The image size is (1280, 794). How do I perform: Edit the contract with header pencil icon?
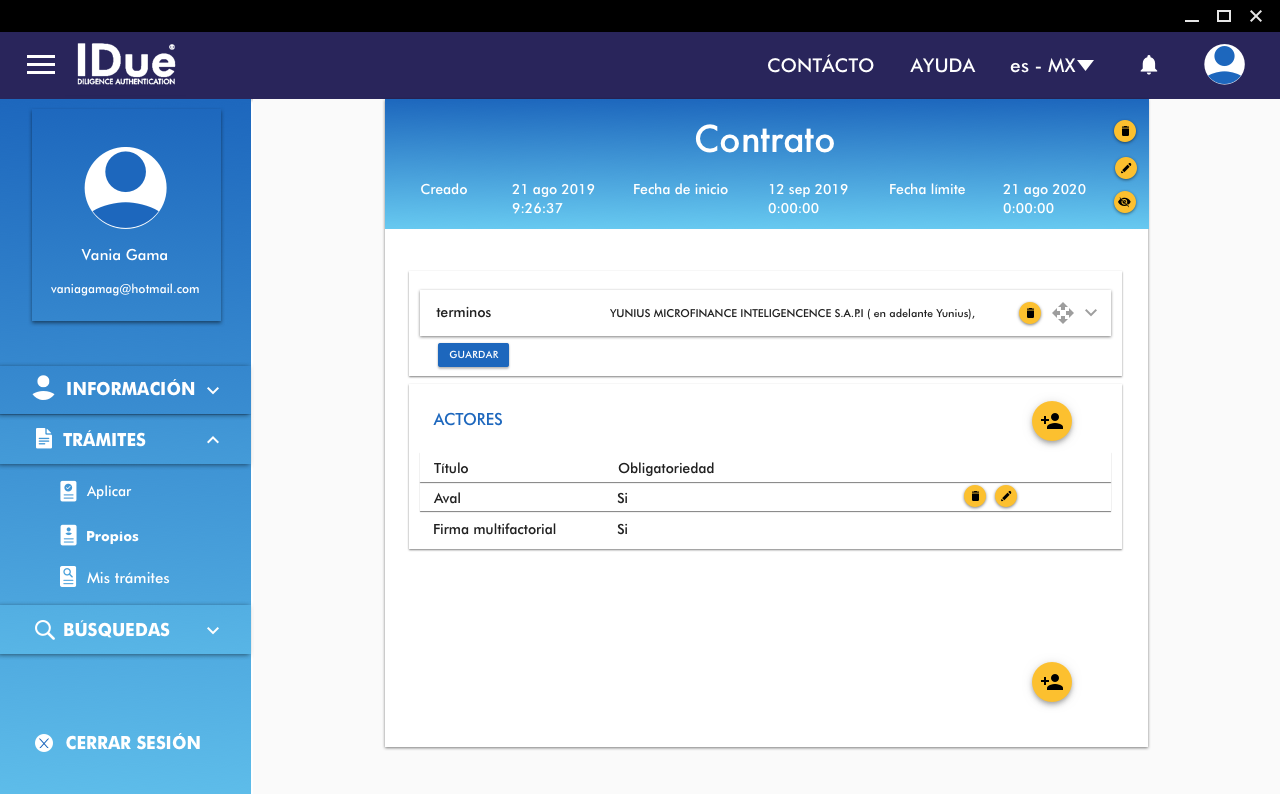point(1125,167)
